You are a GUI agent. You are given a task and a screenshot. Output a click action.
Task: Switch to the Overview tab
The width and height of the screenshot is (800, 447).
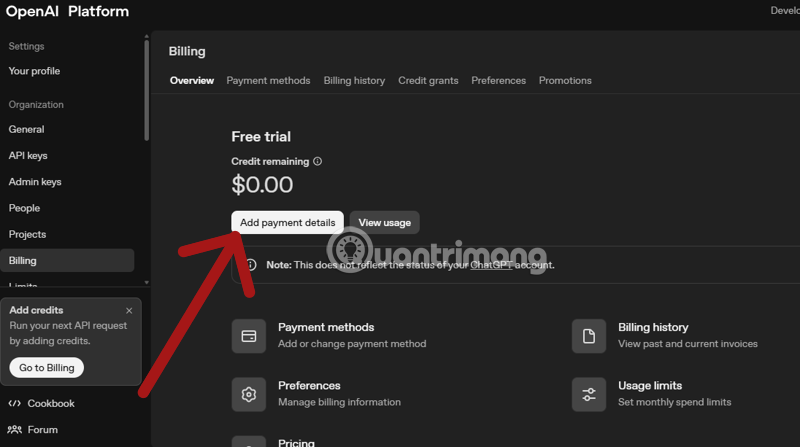point(192,81)
